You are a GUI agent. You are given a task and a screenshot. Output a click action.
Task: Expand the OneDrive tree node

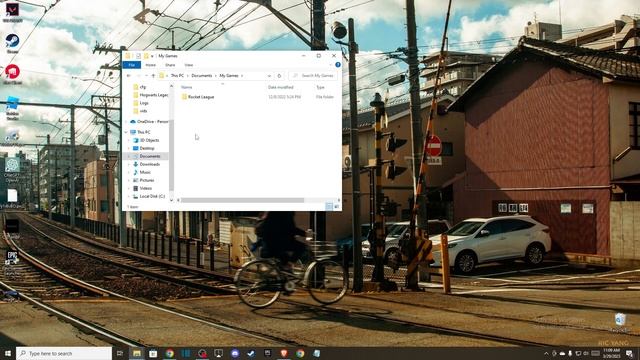click(126, 122)
